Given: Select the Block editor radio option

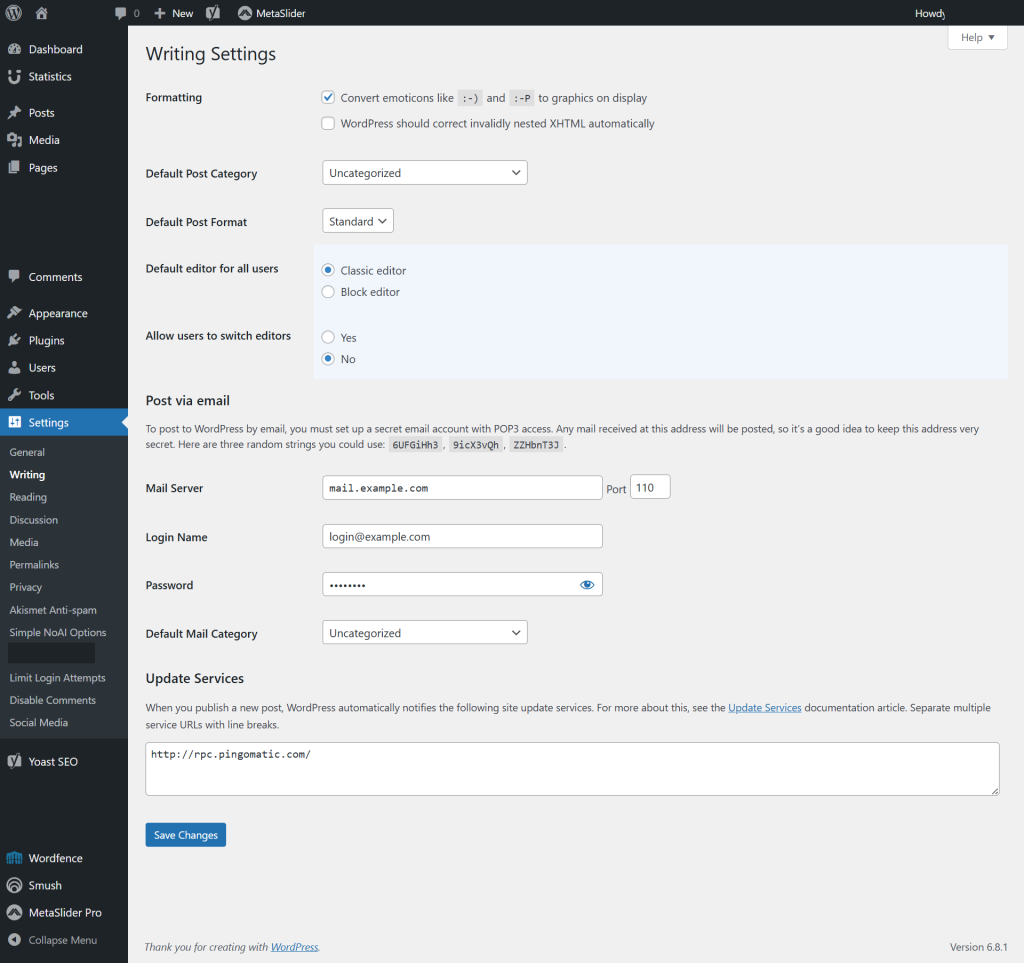Looking at the screenshot, I should (328, 292).
